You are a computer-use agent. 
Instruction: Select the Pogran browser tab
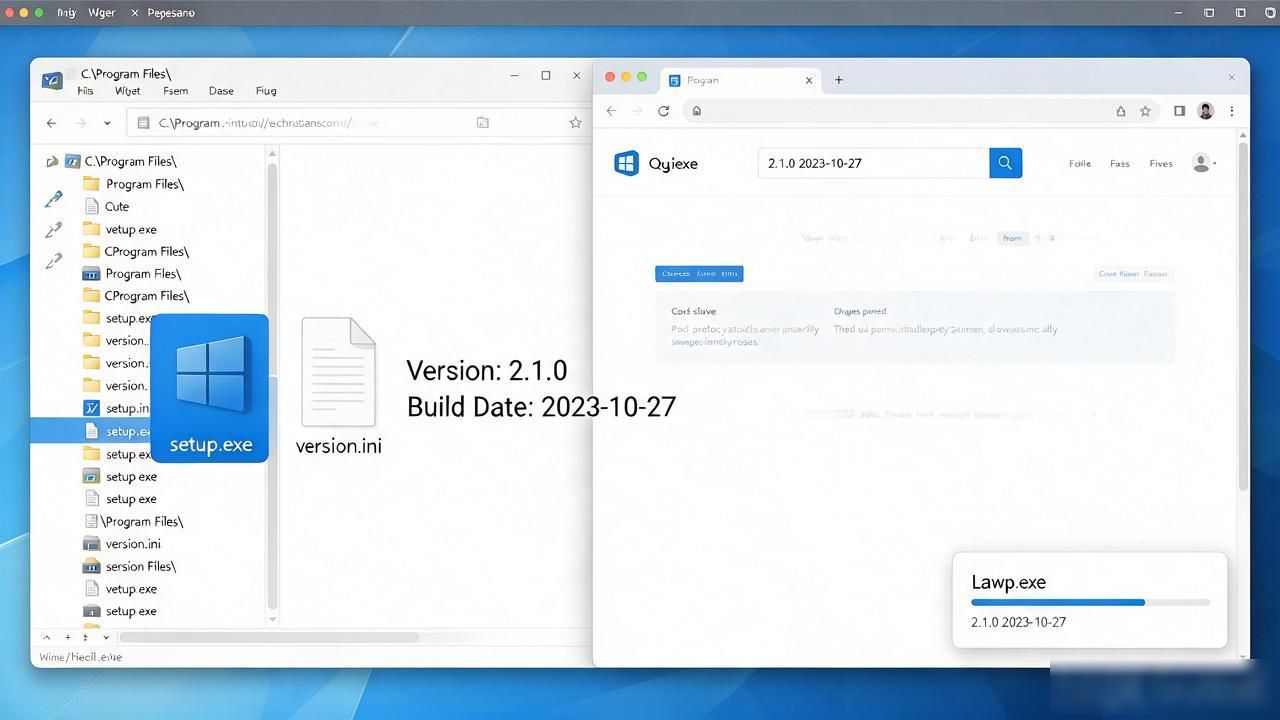tap(740, 80)
